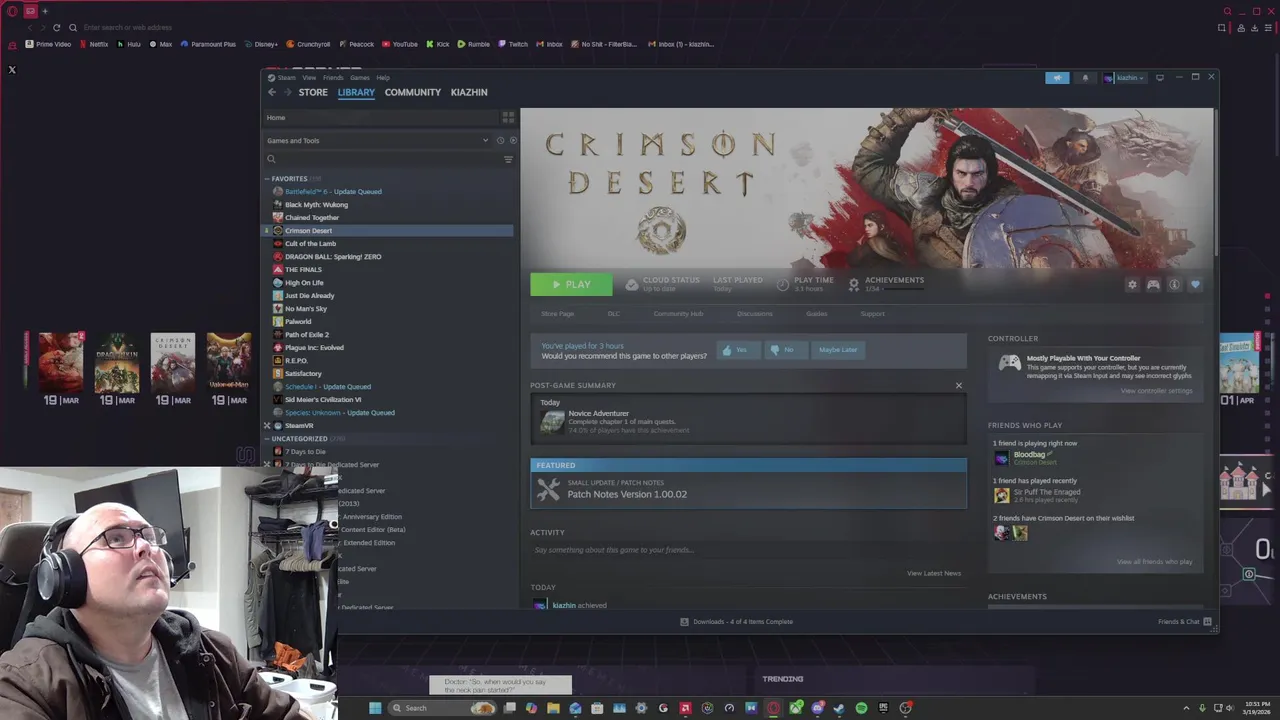Open Crimson Desert Store Page link
Viewport: 1280px width, 720px height.
coord(558,314)
